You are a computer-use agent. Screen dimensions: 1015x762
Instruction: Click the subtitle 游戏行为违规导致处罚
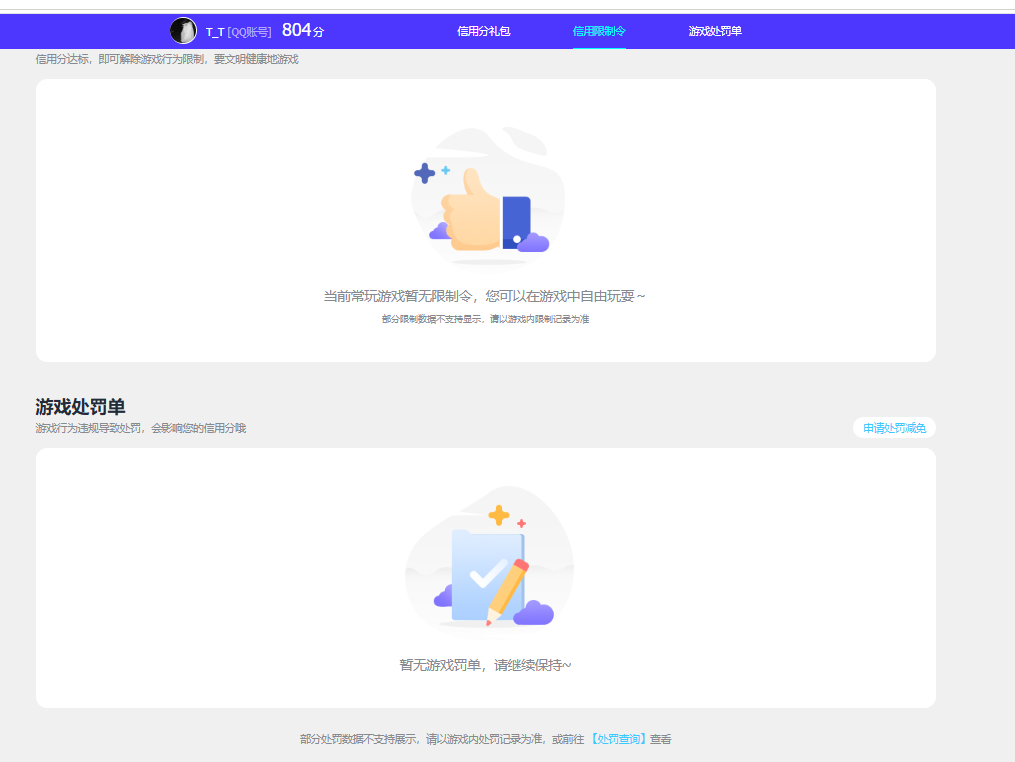[x=87, y=428]
